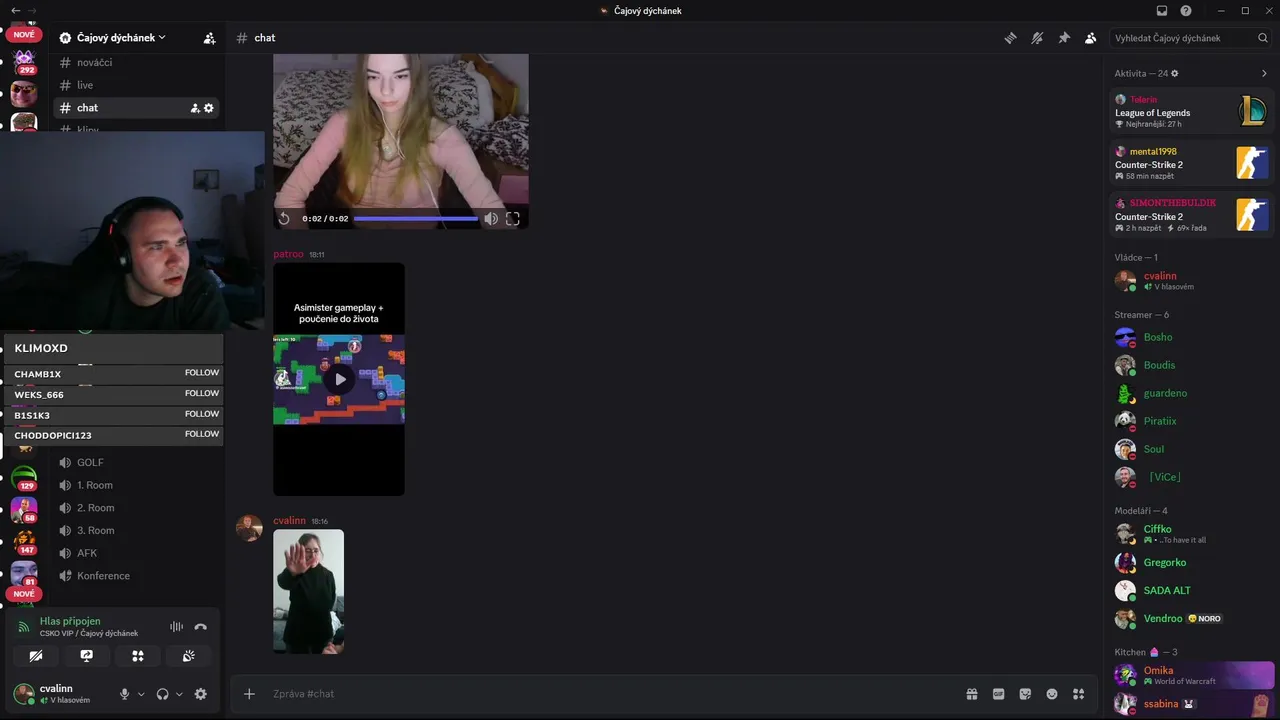Turn on the camera button
1280x720 pixels.
pos(36,656)
